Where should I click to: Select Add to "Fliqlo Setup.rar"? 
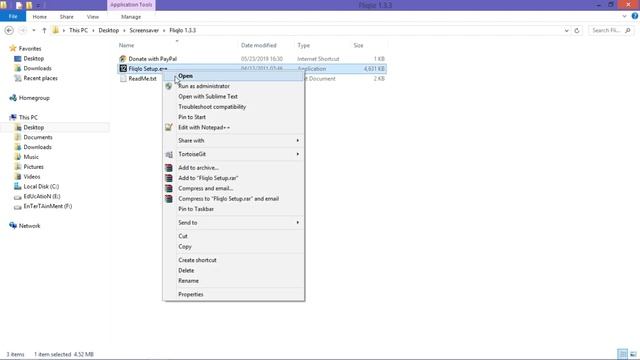tap(233, 178)
